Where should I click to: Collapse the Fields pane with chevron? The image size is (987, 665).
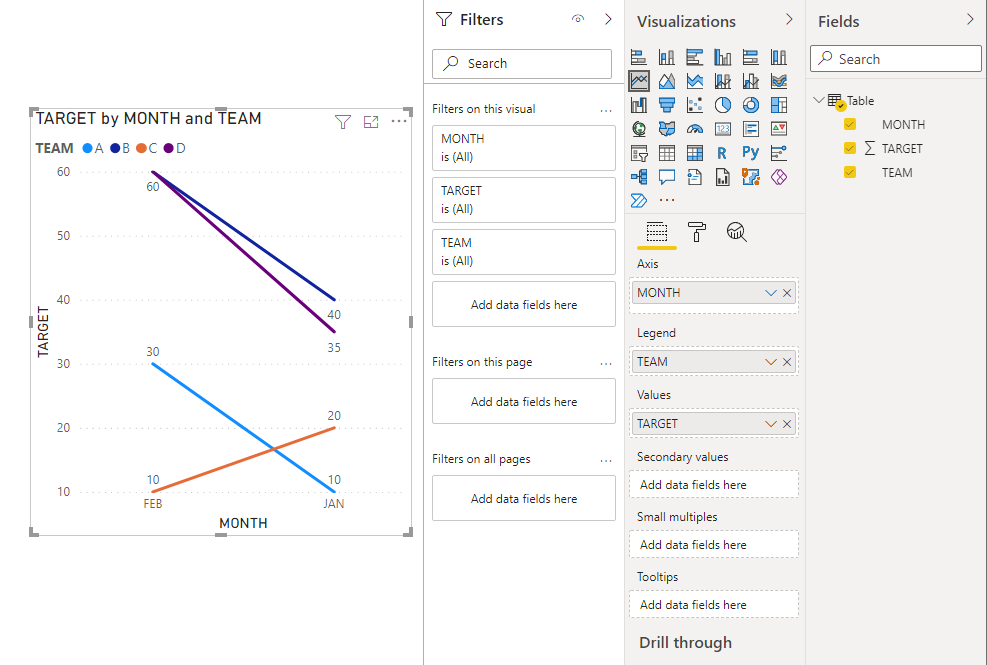tap(970, 20)
